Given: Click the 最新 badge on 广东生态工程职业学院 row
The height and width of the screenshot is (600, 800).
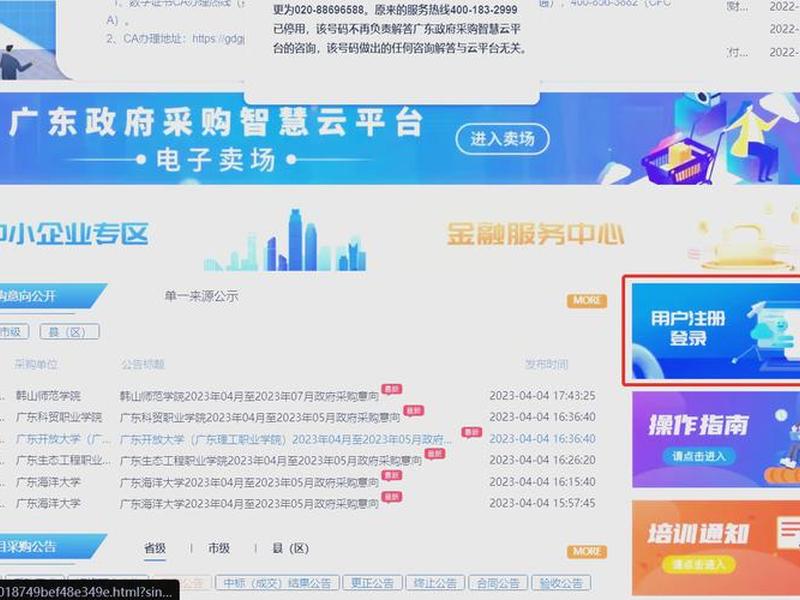Looking at the screenshot, I should point(435,454).
